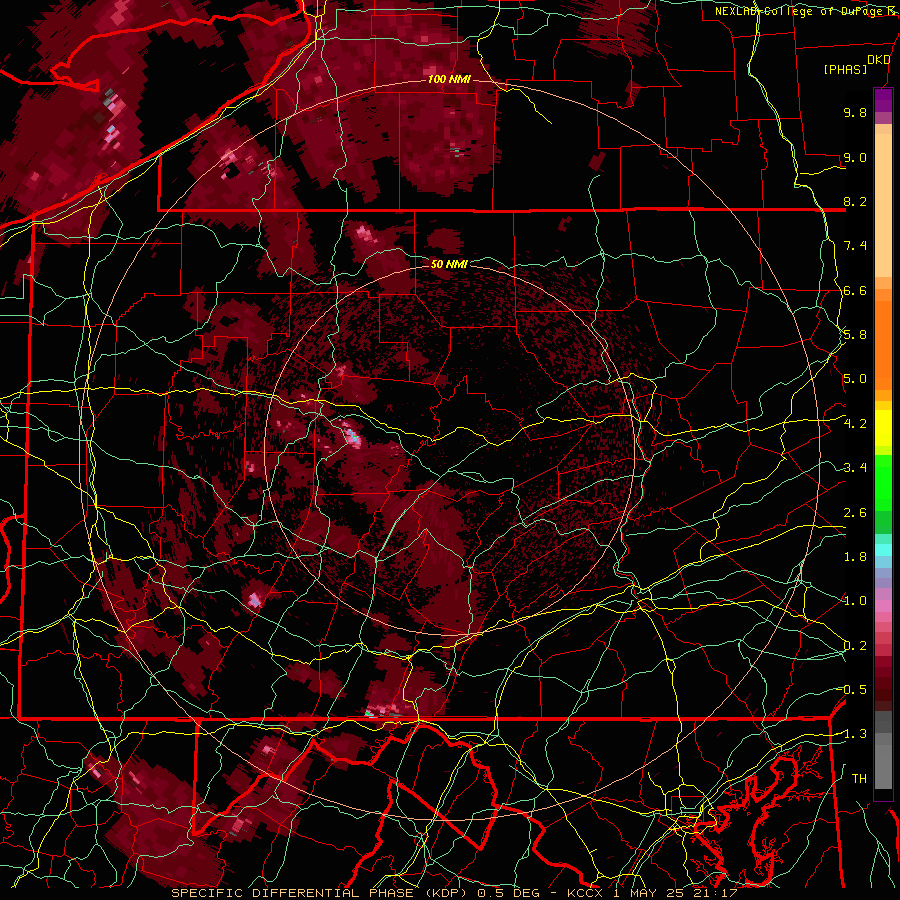Viewport: 900px width, 900px height.
Task: Click the "50 NMI" range ring label
Action: point(449,264)
